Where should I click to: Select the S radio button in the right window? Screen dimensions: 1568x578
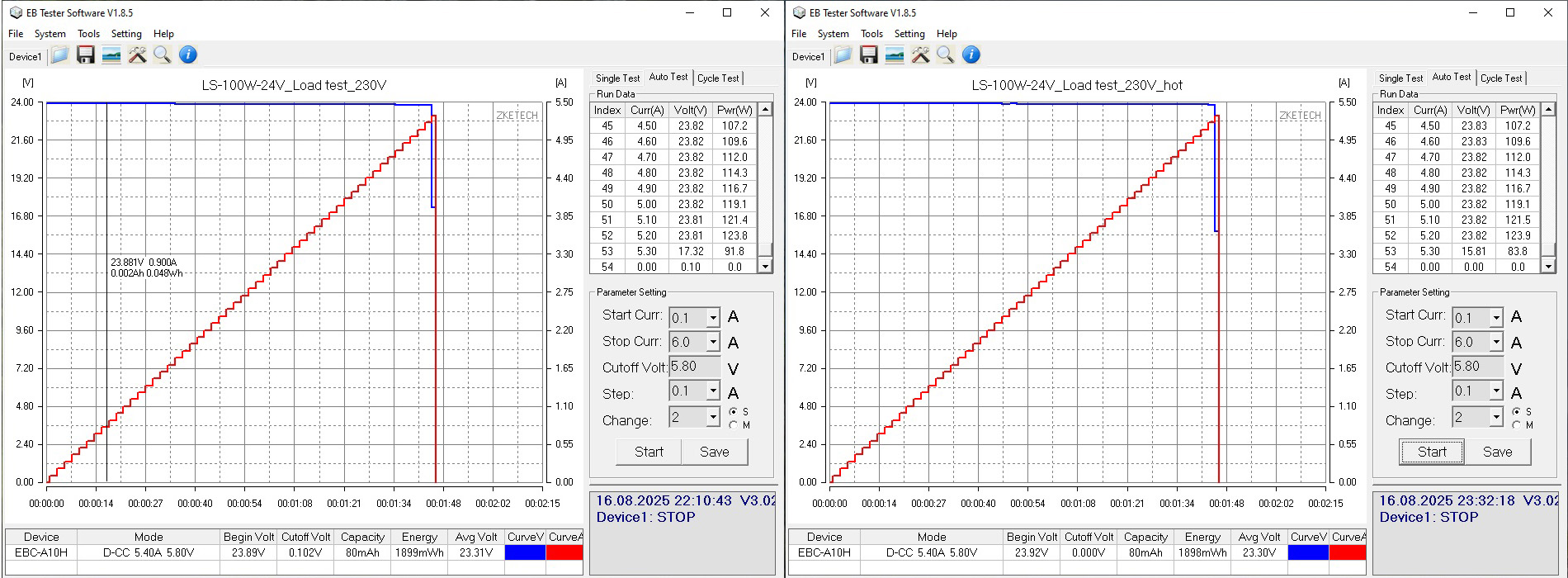click(1516, 411)
